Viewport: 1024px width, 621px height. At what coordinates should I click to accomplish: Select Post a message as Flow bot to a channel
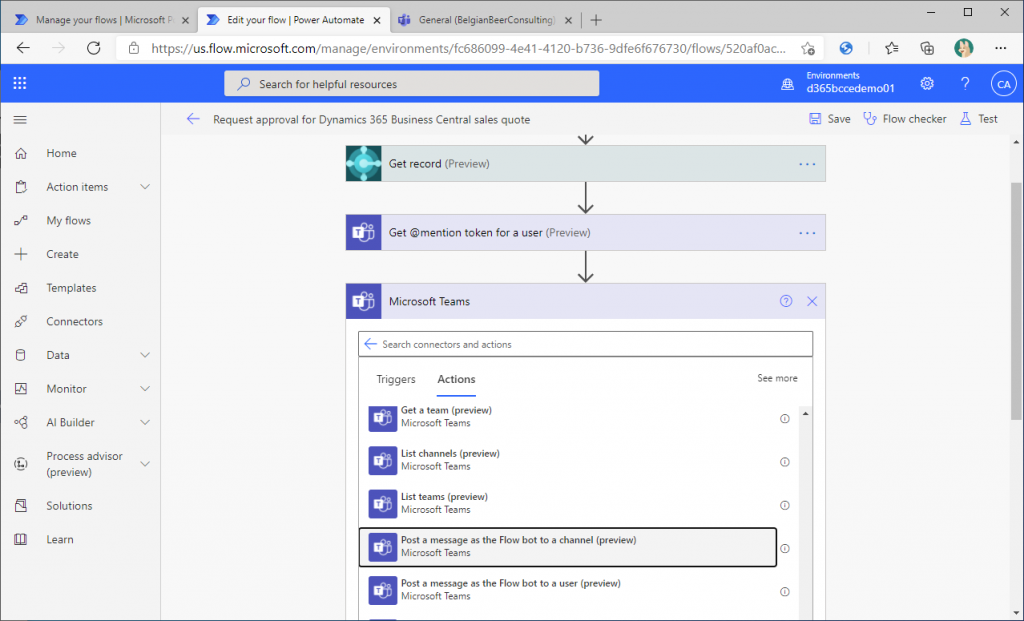click(568, 547)
